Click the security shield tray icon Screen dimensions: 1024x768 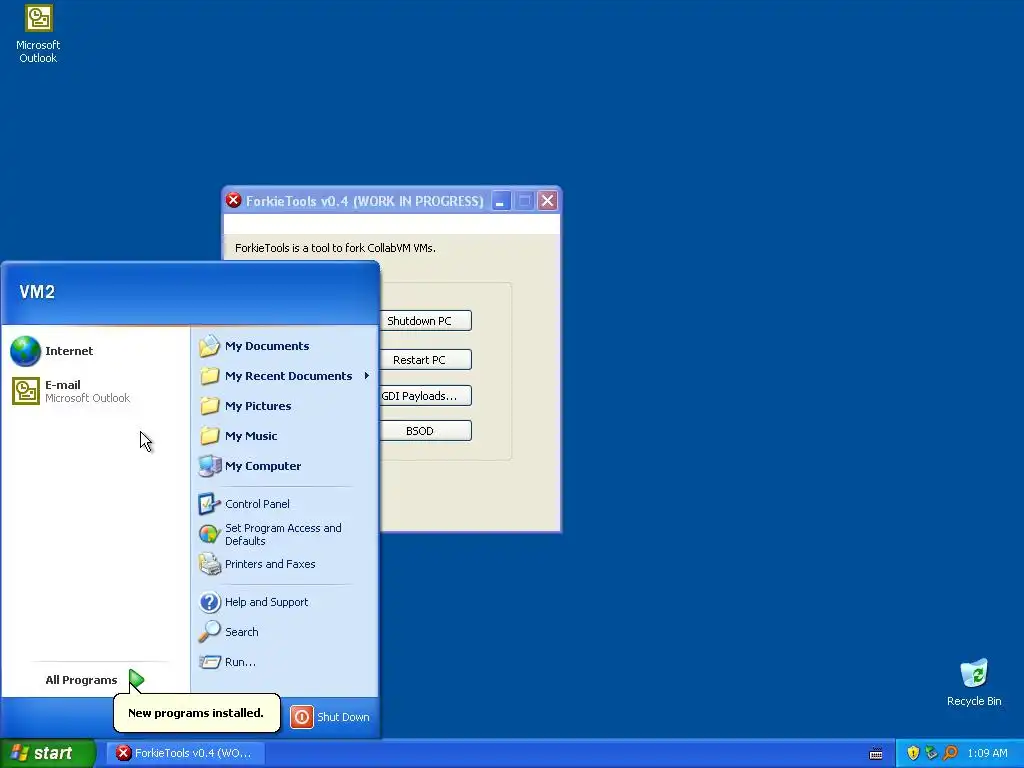pyautogui.click(x=913, y=753)
